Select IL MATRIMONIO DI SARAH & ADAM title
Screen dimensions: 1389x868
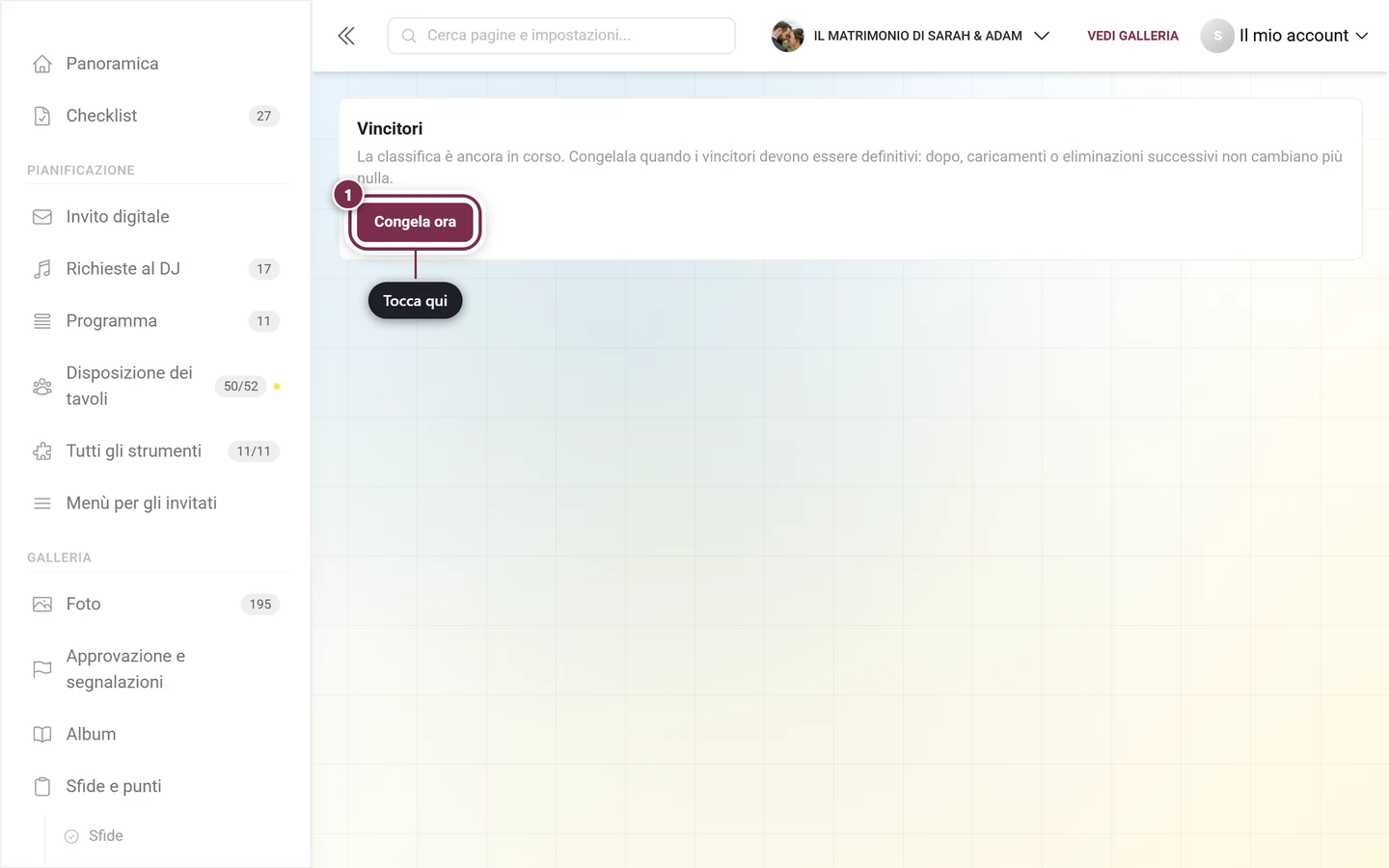[x=917, y=36]
